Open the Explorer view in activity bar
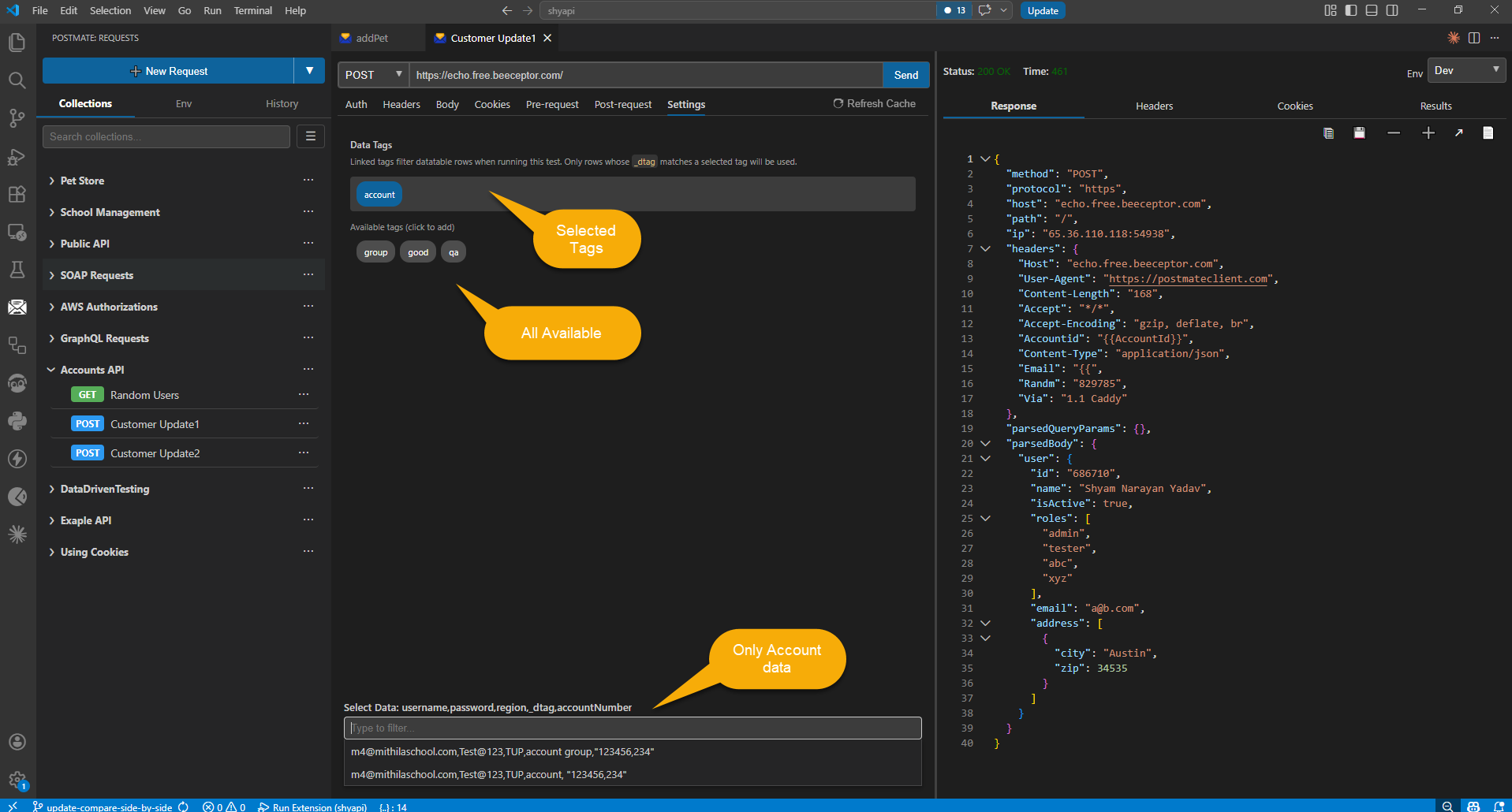The height and width of the screenshot is (812, 1512). 17,42
